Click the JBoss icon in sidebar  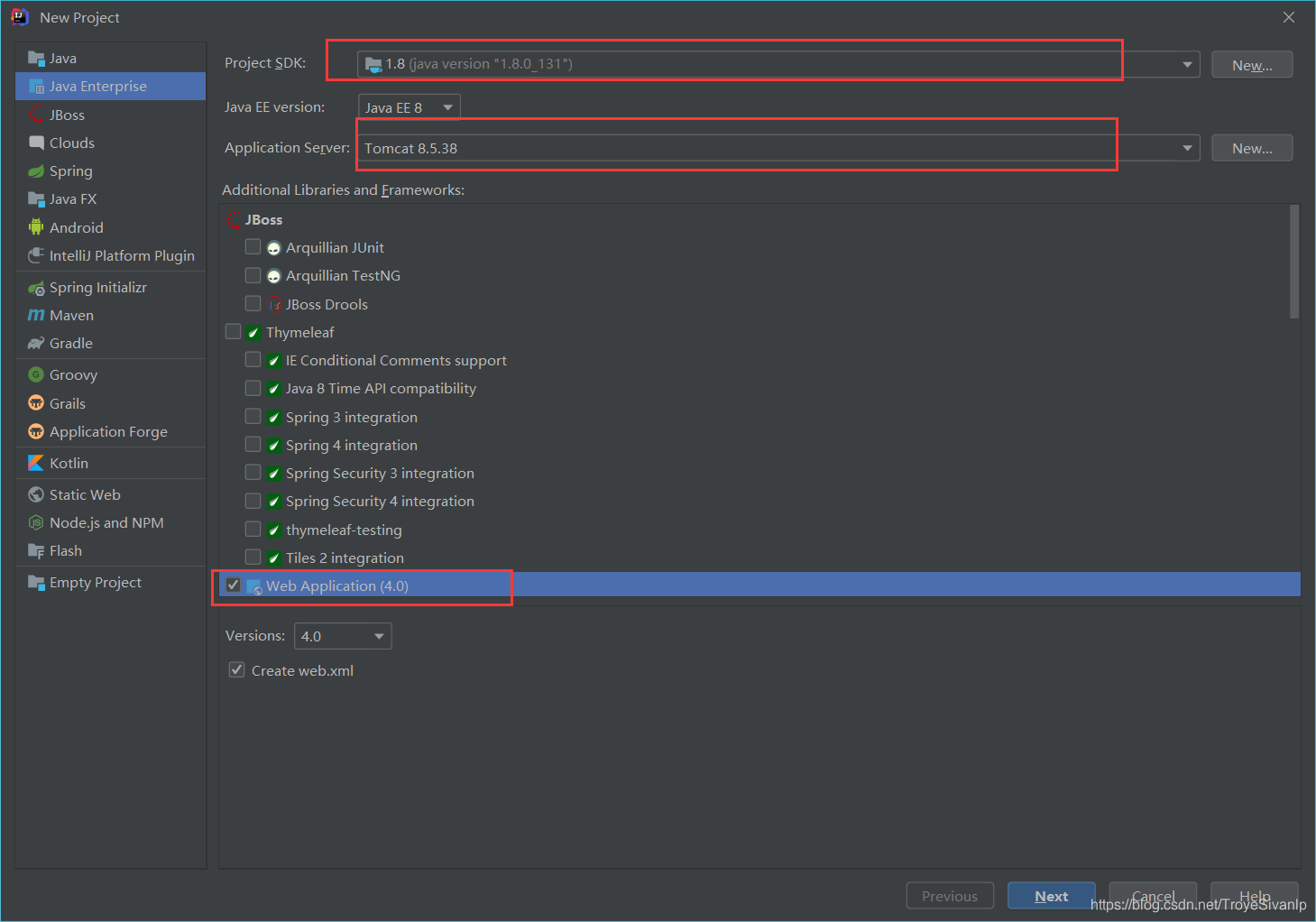[x=36, y=115]
